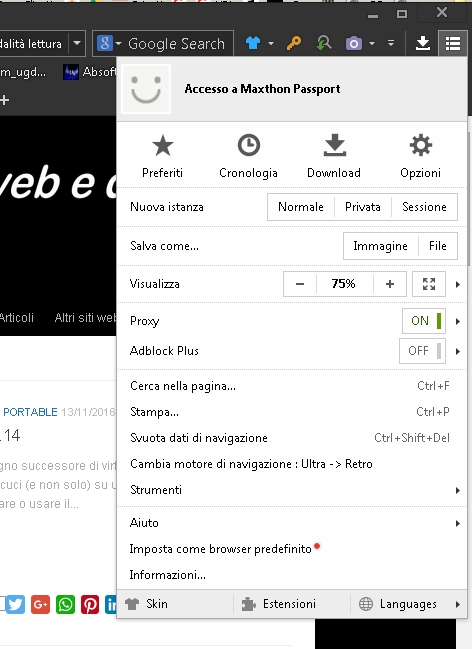Image resolution: width=472 pixels, height=649 pixels.
Task: Toggle the Adblock Plus OFF switch
Action: [422, 351]
